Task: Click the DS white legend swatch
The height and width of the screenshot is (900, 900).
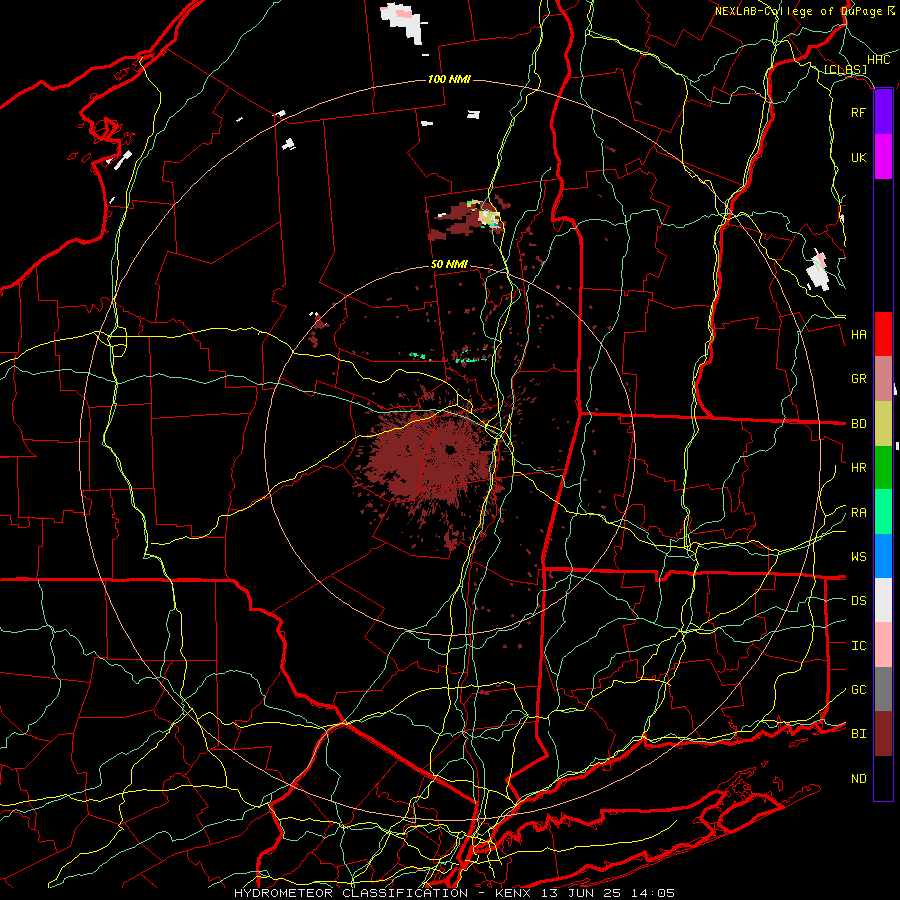Action: (x=883, y=600)
